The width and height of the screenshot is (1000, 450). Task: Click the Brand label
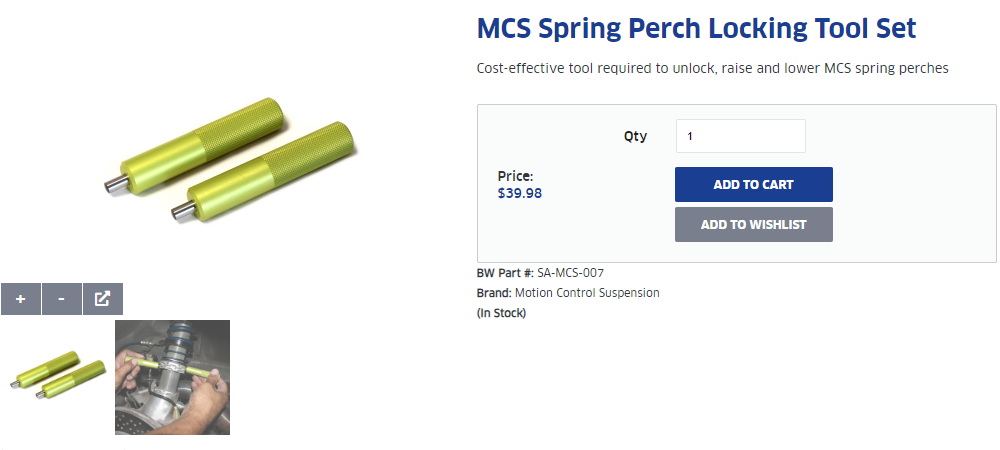pyautogui.click(x=494, y=293)
